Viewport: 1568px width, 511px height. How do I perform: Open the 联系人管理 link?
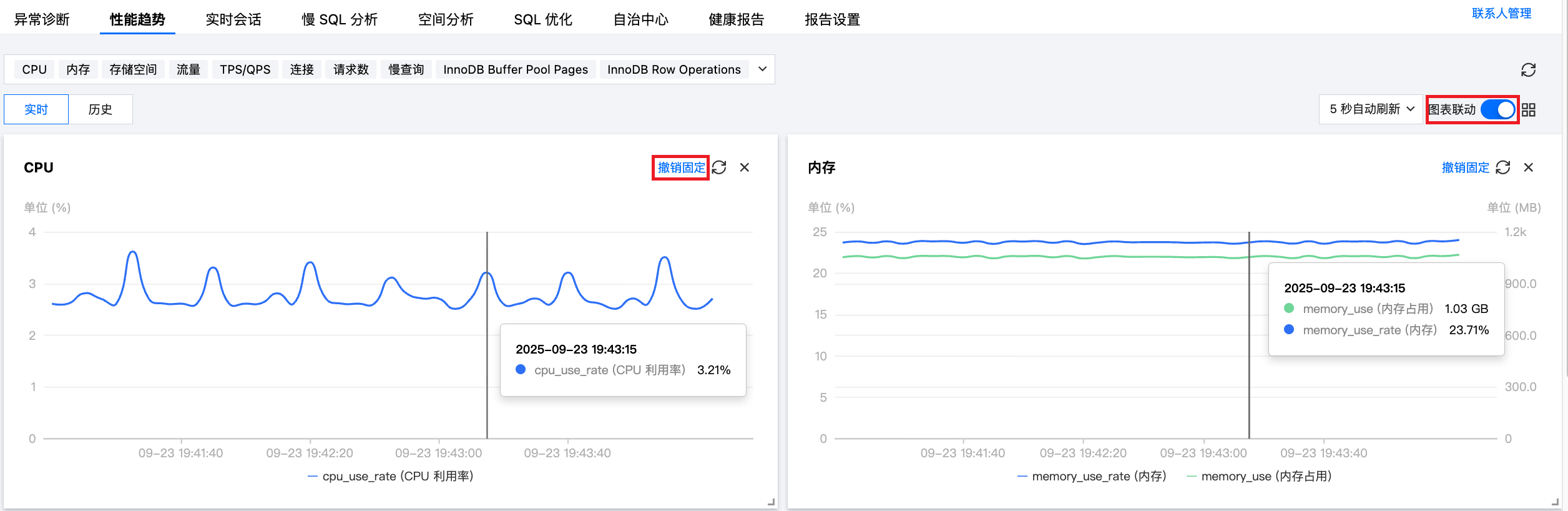(x=1501, y=13)
